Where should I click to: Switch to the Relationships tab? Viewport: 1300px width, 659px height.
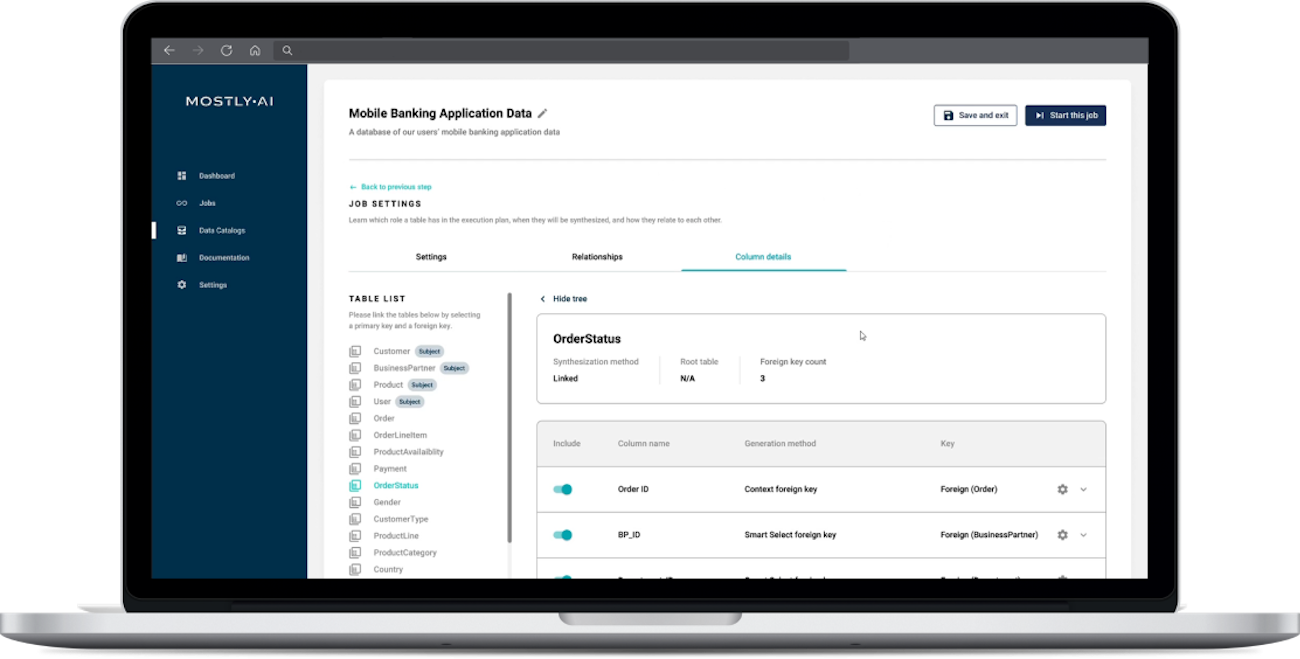[597, 257]
